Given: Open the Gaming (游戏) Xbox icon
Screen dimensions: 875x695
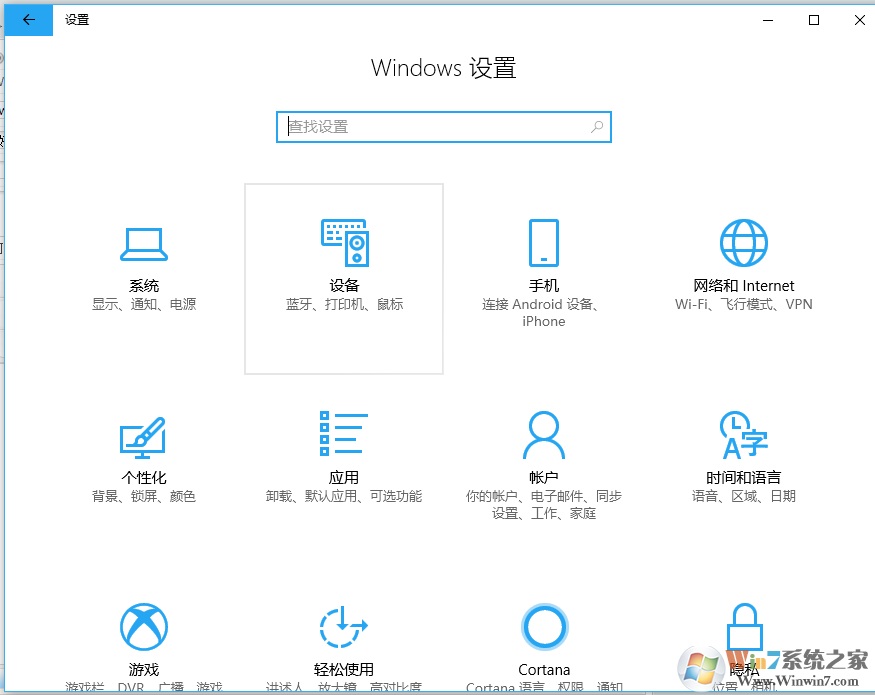Looking at the screenshot, I should 144,626.
